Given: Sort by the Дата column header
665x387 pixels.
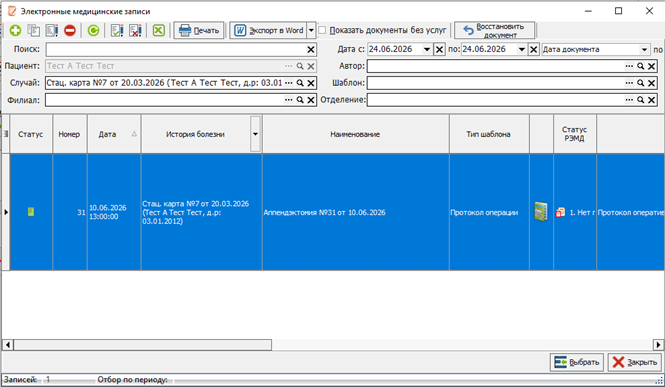Looking at the screenshot, I should pyautogui.click(x=114, y=134).
